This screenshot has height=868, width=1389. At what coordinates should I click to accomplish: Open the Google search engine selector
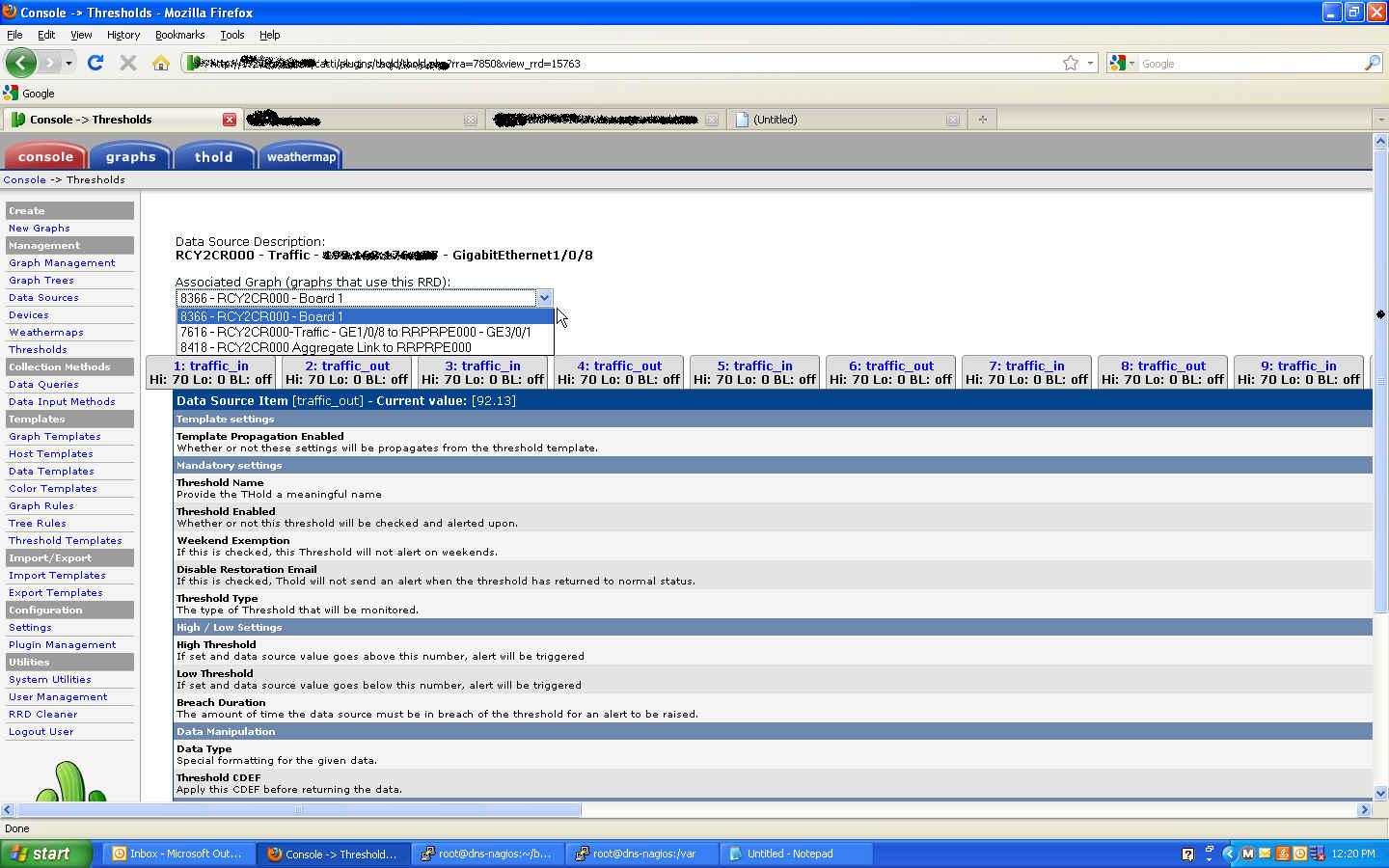coord(1123,63)
